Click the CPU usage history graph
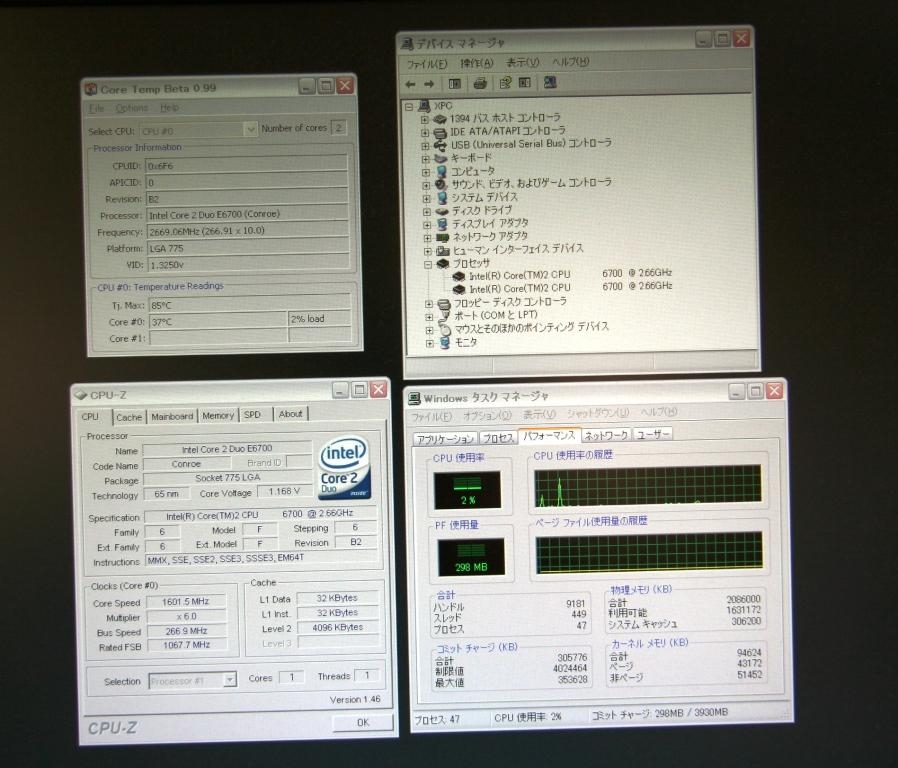Screen dimensions: 898x768 (648, 486)
